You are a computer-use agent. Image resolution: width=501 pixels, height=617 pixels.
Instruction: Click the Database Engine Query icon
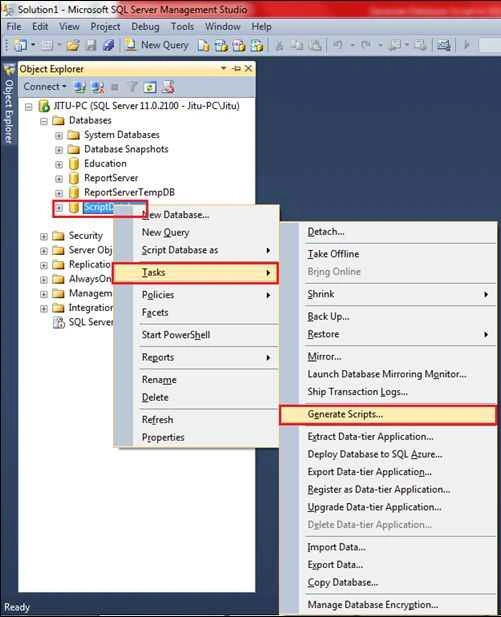tap(203, 46)
